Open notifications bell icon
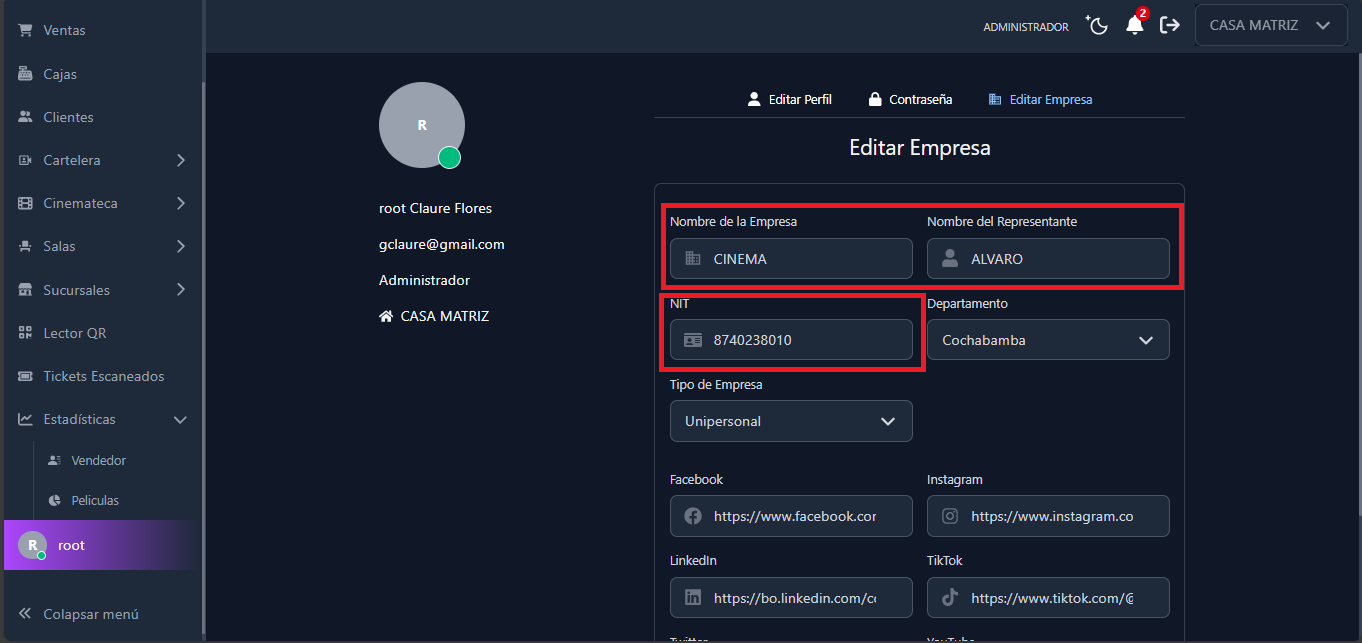The image size is (1362, 643). (1134, 26)
